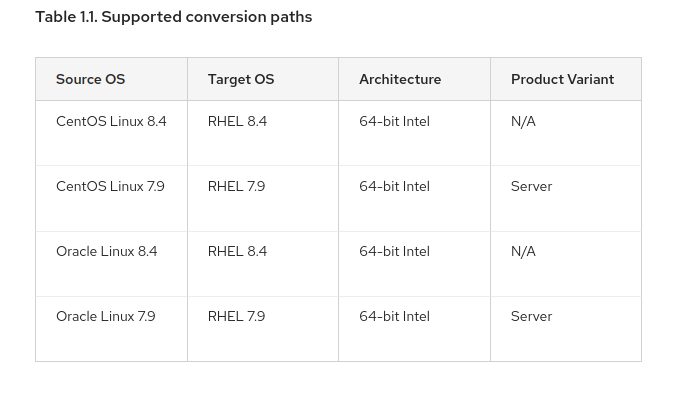Click the Architecture column header
The width and height of the screenshot is (687, 396).
[x=400, y=79]
